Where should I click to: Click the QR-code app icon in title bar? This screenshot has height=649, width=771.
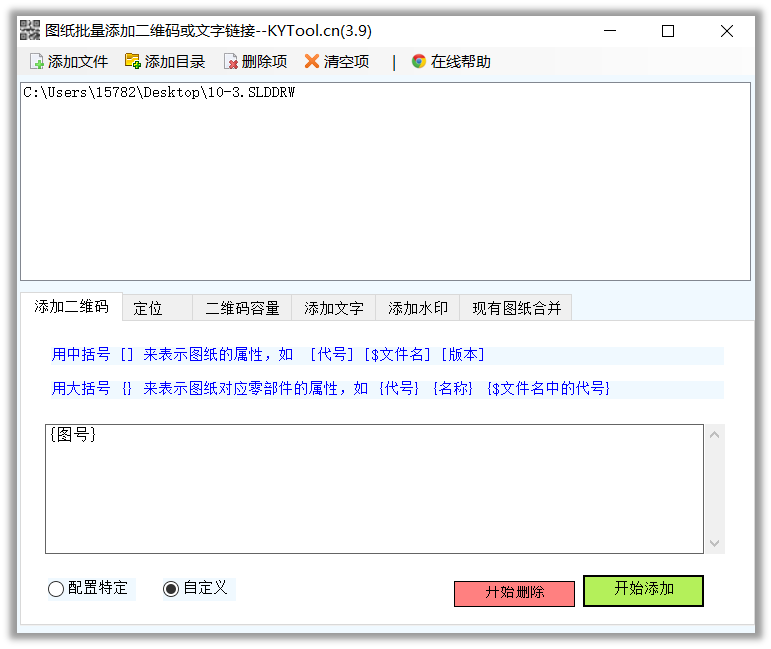point(30,30)
